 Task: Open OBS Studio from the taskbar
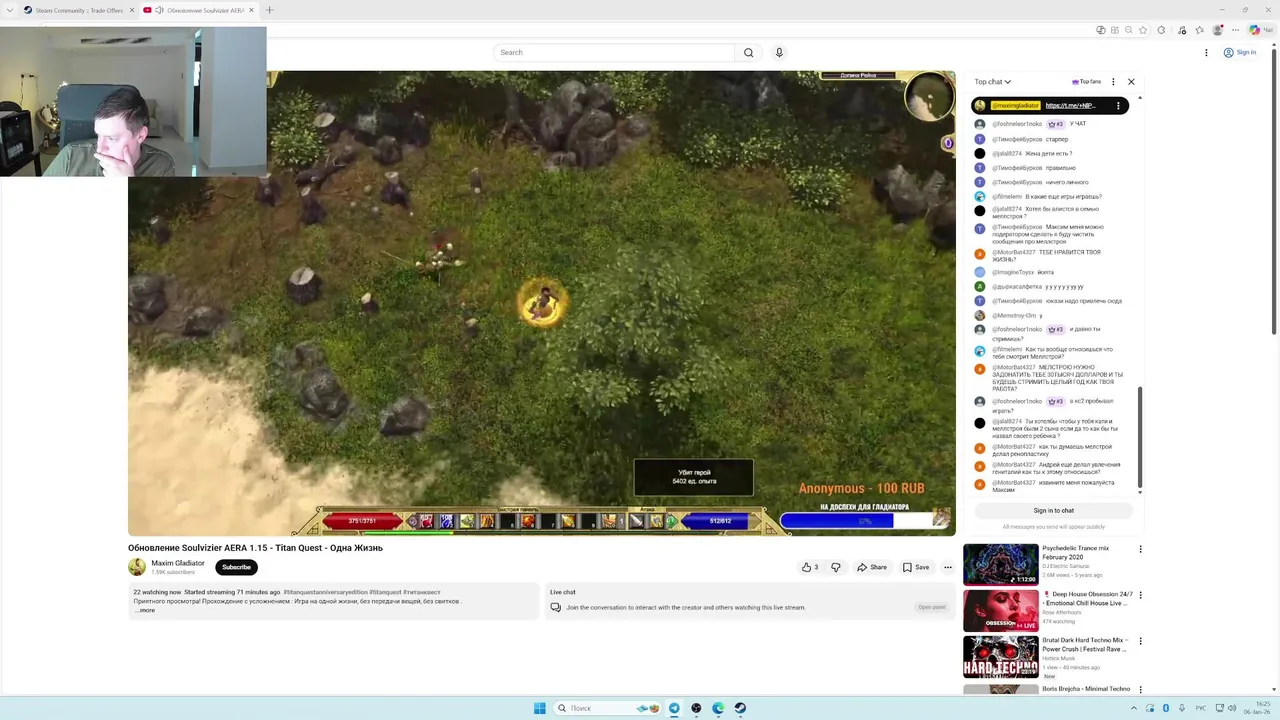coord(696,708)
